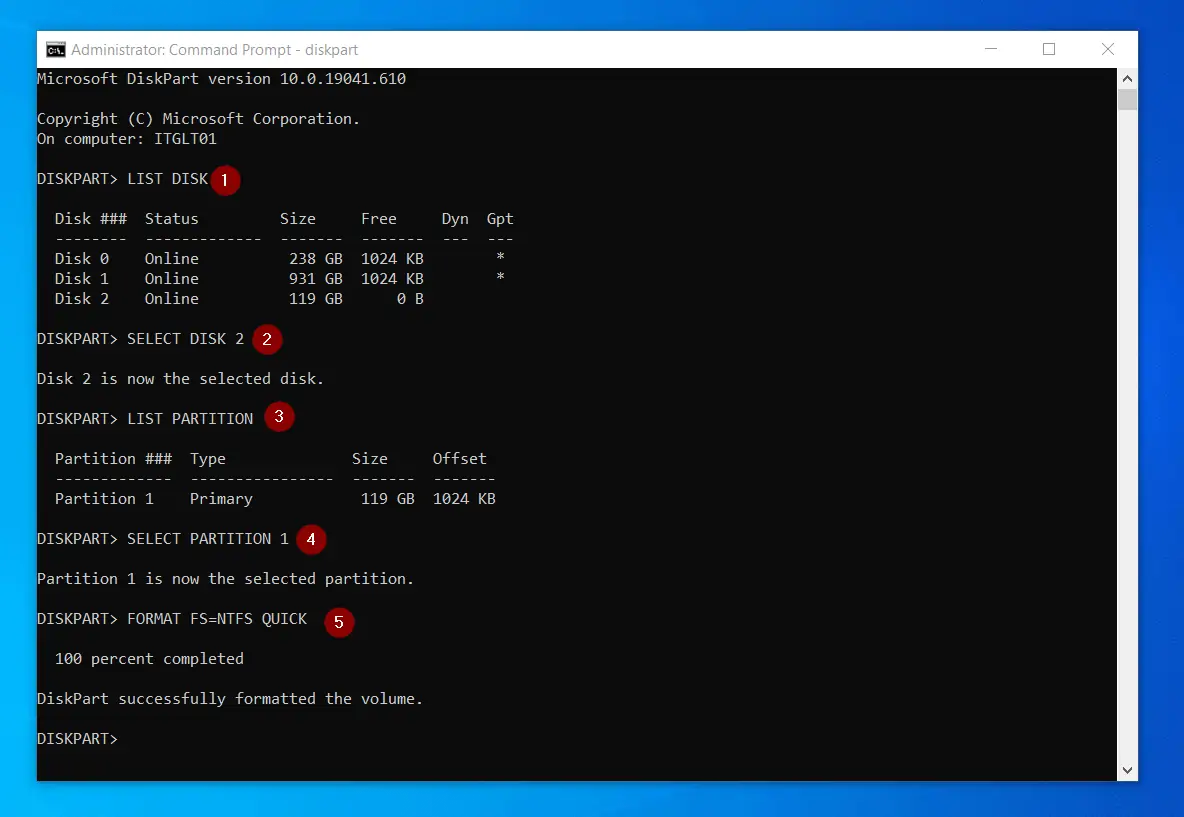The image size is (1184, 817).
Task: Click 'Disk 2' in the disk list
Action: (x=82, y=299)
